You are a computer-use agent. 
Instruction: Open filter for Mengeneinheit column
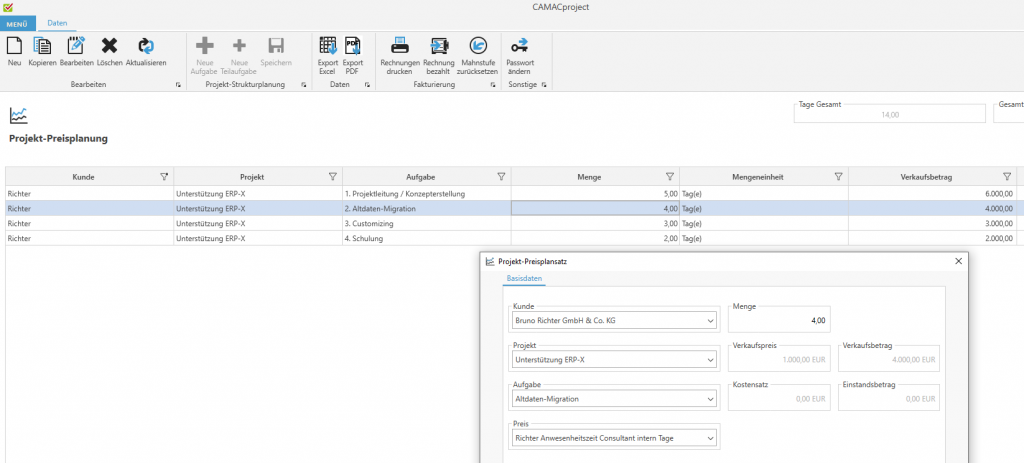pos(838,176)
